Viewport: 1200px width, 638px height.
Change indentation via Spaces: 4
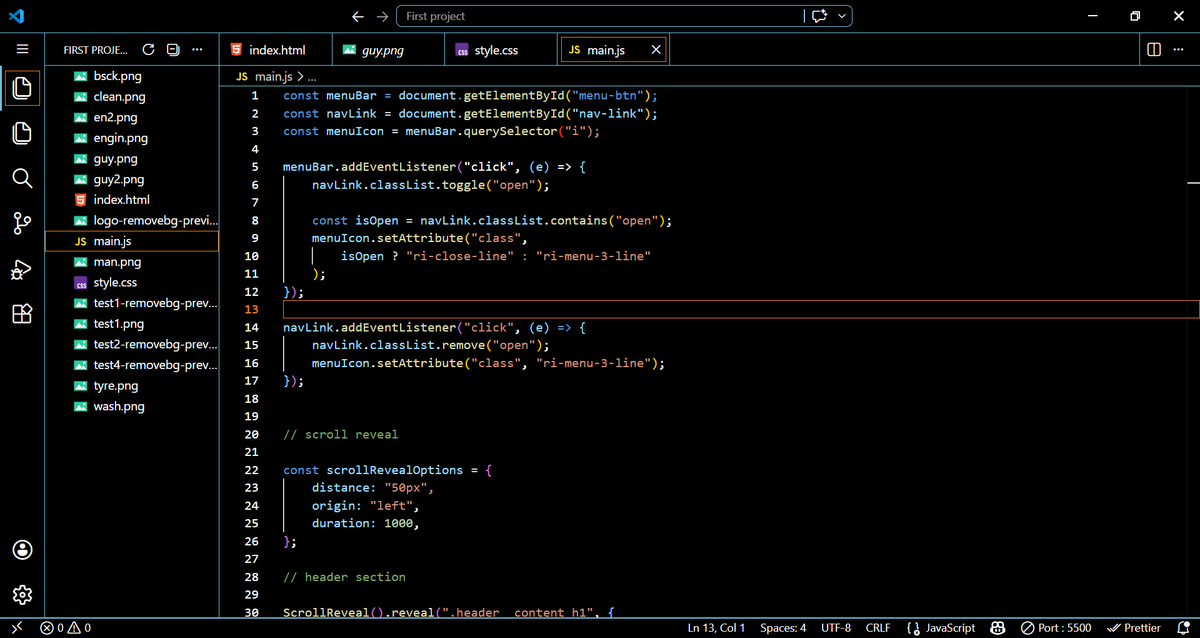[x=783, y=628]
